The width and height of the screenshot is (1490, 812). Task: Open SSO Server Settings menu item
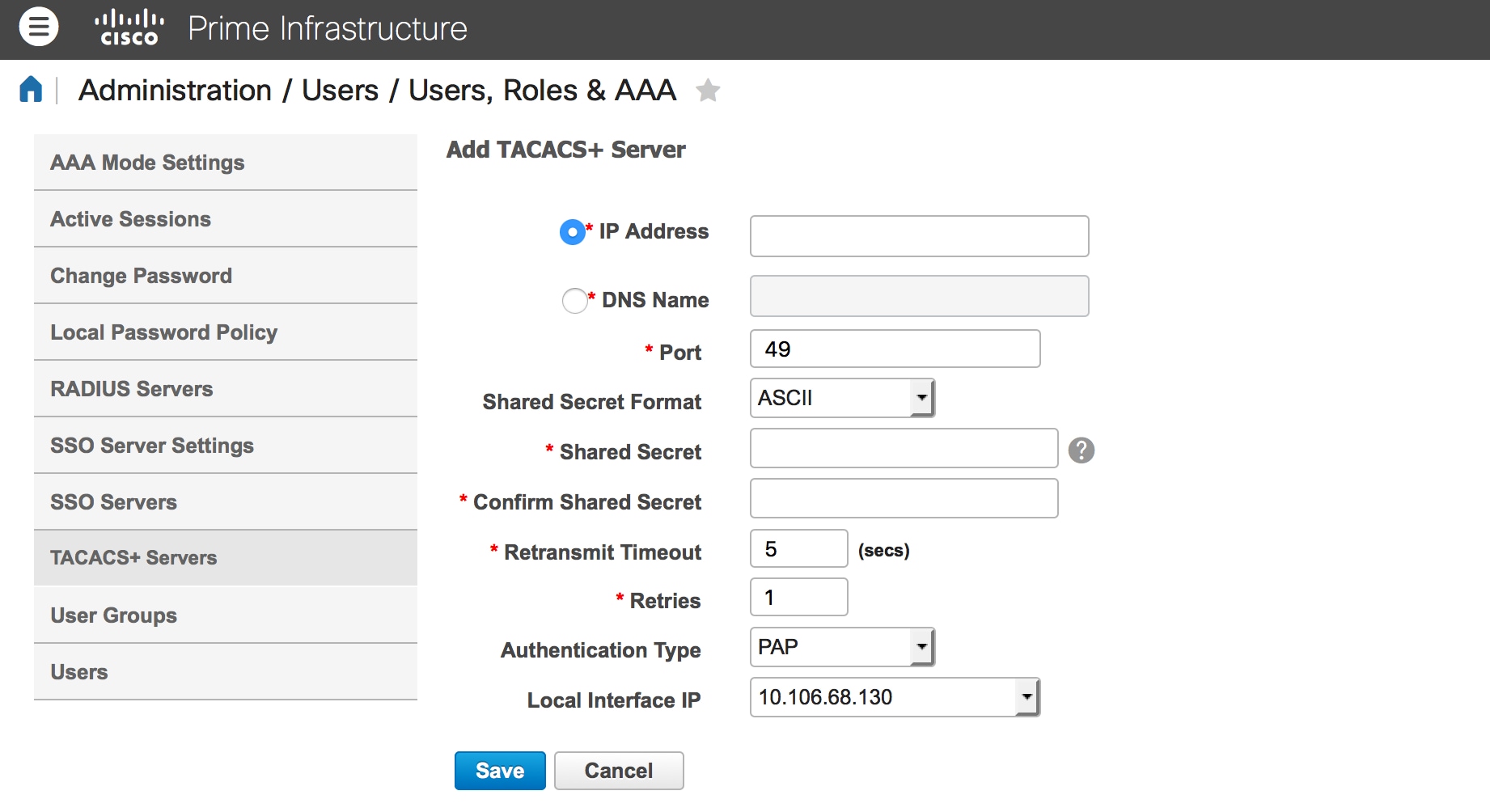click(226, 446)
